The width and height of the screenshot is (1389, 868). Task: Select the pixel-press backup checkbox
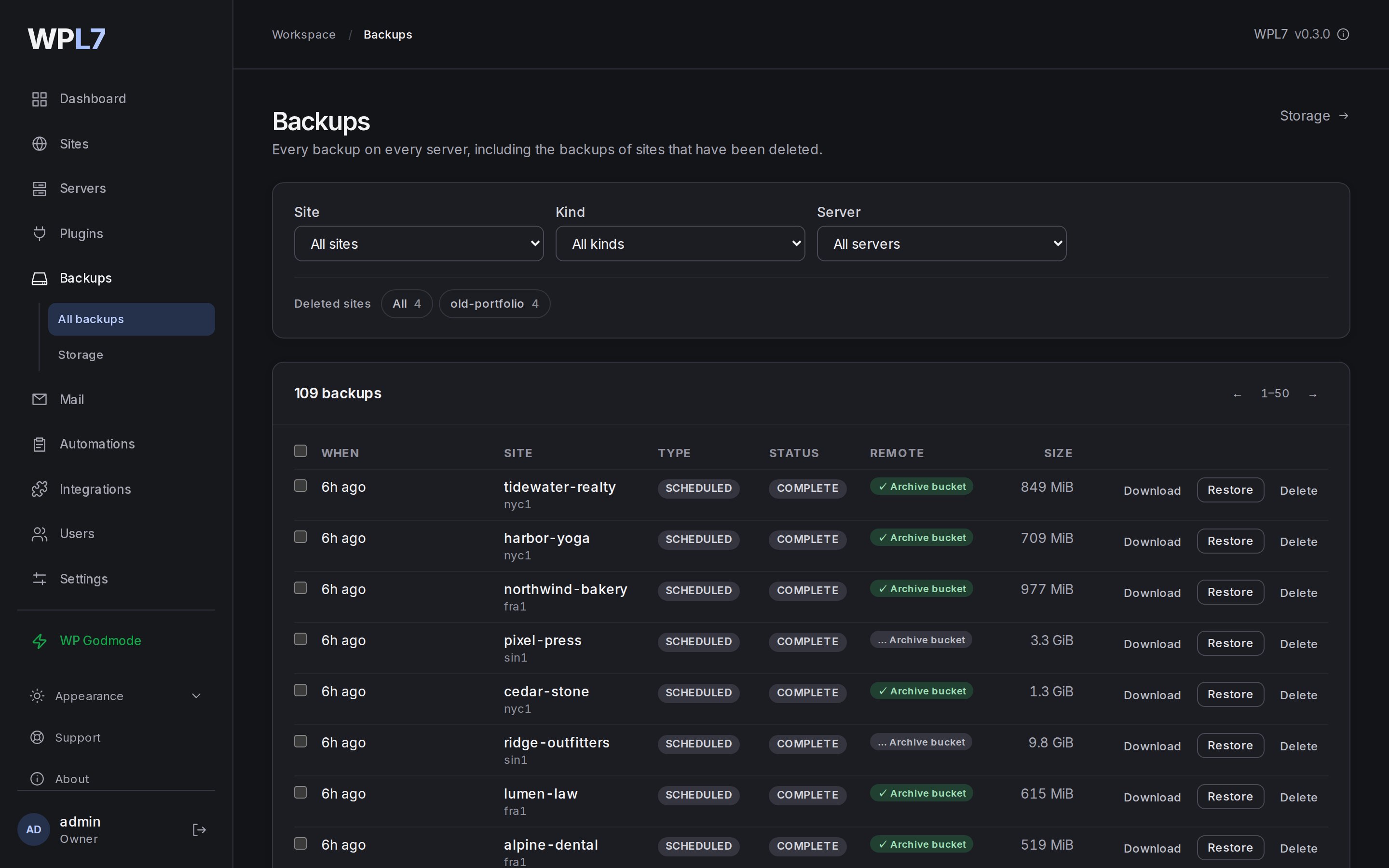pyautogui.click(x=300, y=639)
